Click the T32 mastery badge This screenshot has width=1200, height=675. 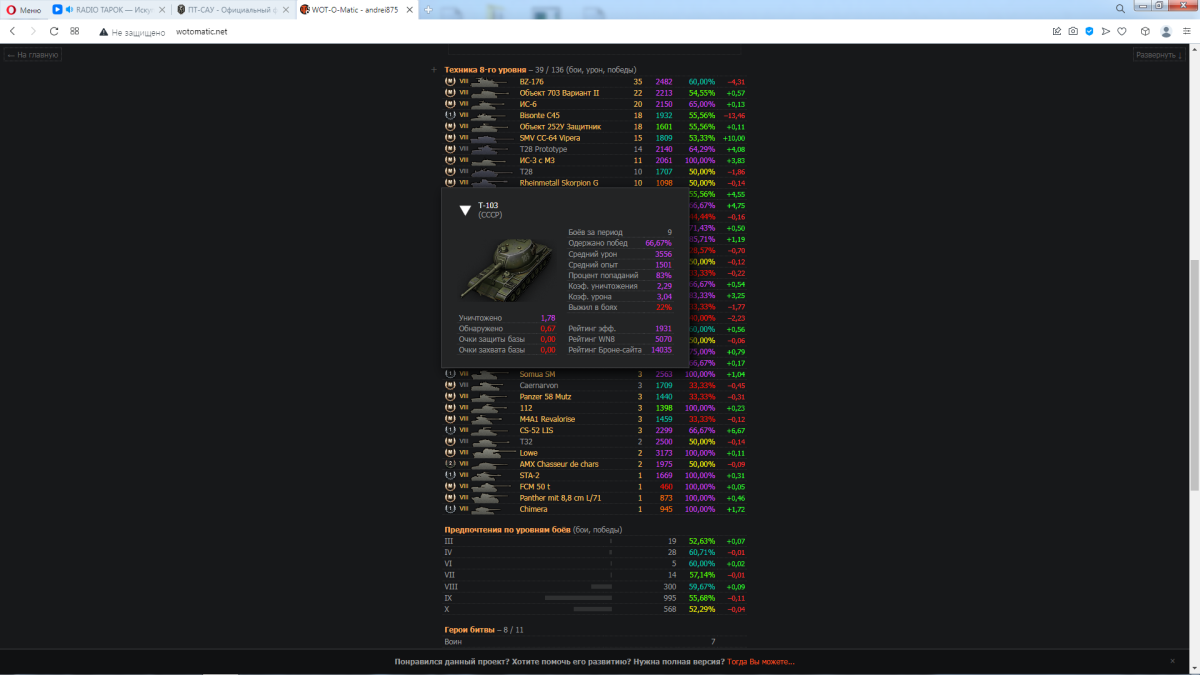[449, 441]
